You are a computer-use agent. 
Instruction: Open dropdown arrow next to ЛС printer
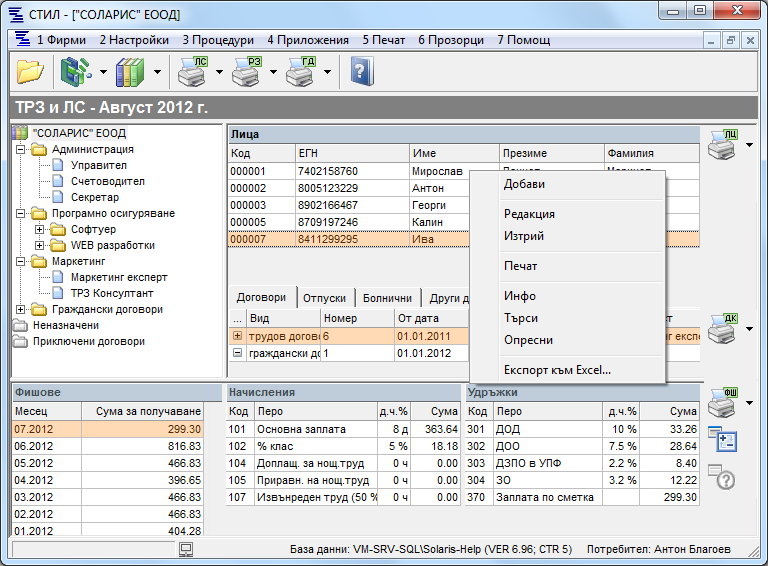tap(219, 72)
